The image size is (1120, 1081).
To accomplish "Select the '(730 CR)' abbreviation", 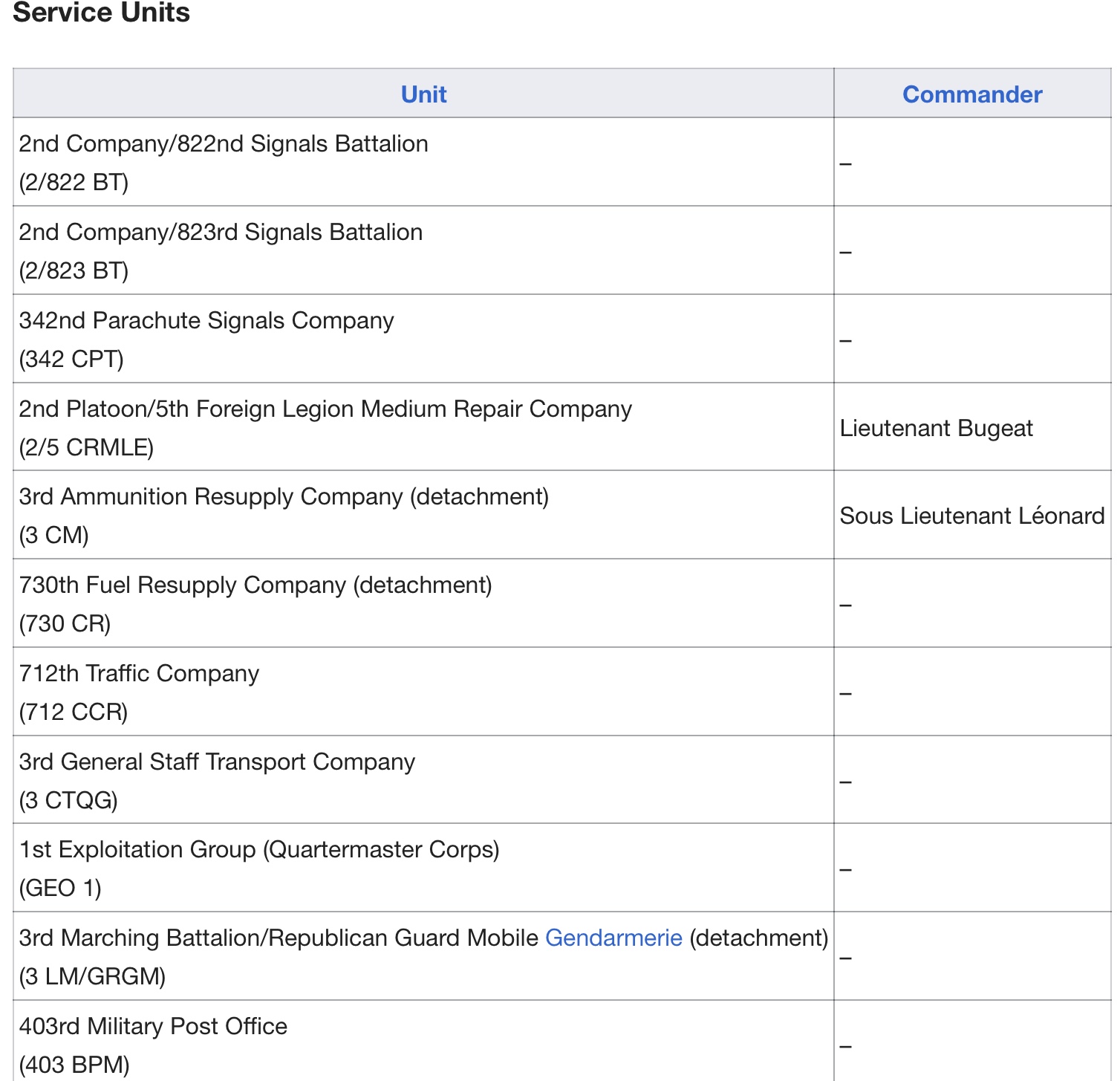I will (x=65, y=623).
